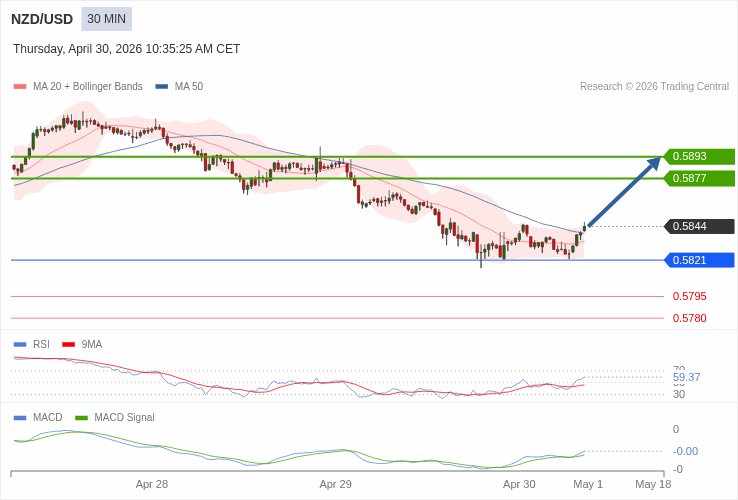Click the current price 0.5844 tag

(x=699, y=226)
